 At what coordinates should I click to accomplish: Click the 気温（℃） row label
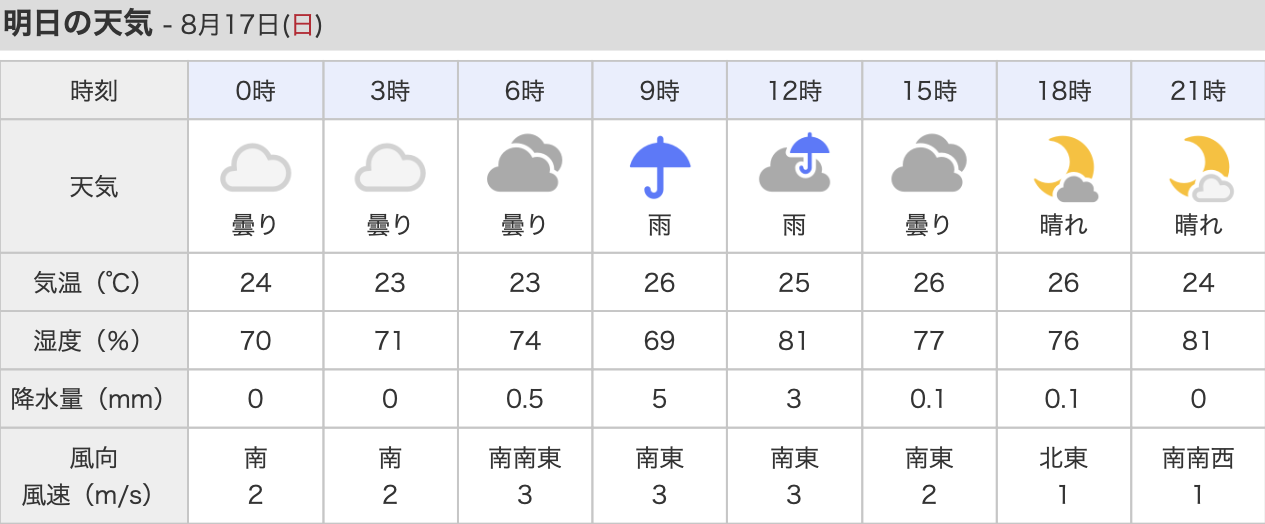[x=95, y=283]
